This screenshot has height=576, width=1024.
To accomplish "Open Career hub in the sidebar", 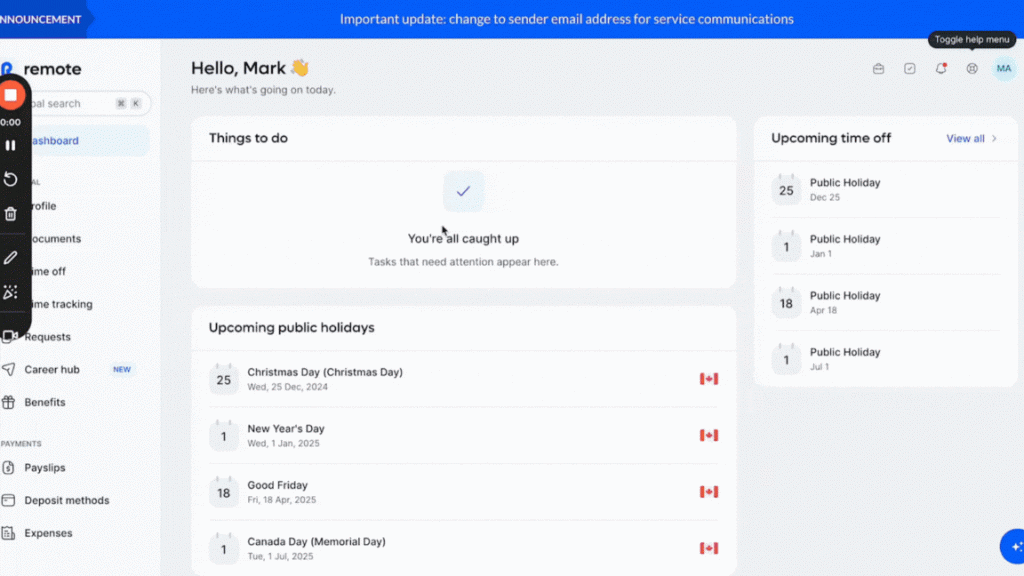I will [x=52, y=370].
